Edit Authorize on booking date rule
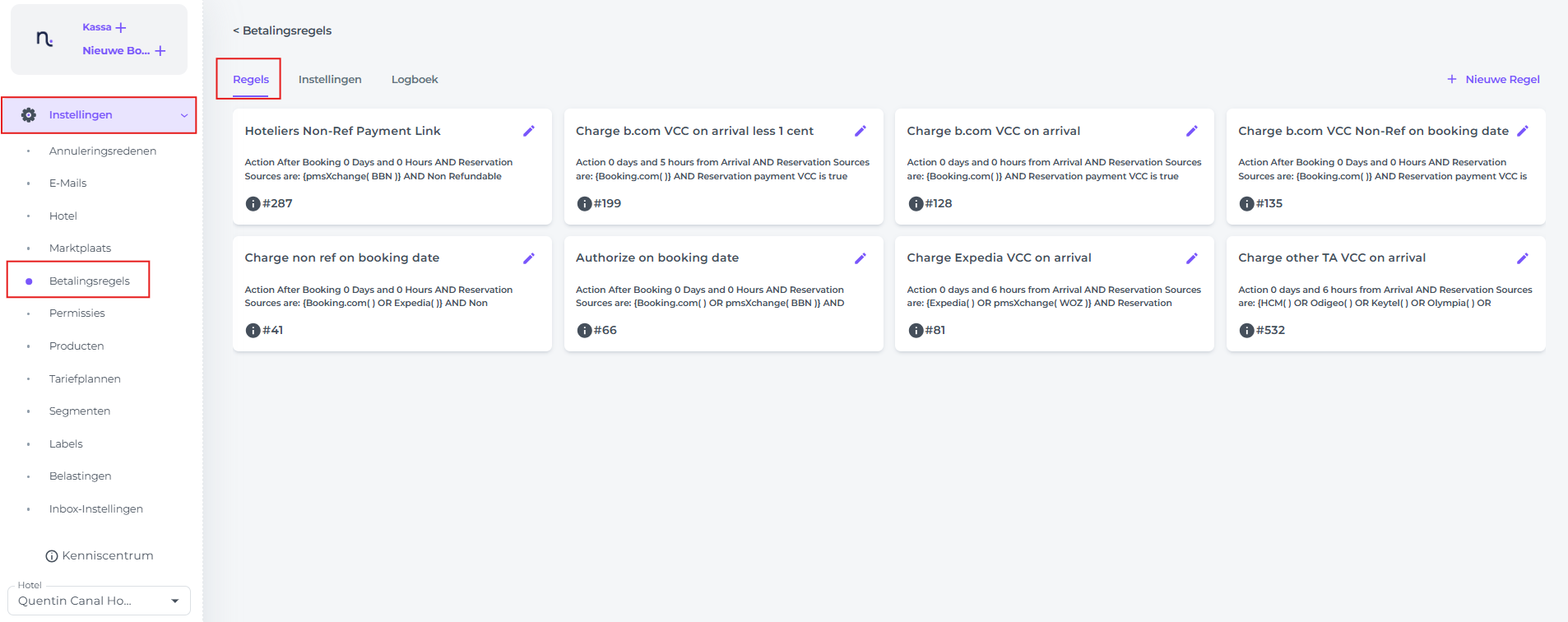The height and width of the screenshot is (622, 1568). tap(860, 258)
